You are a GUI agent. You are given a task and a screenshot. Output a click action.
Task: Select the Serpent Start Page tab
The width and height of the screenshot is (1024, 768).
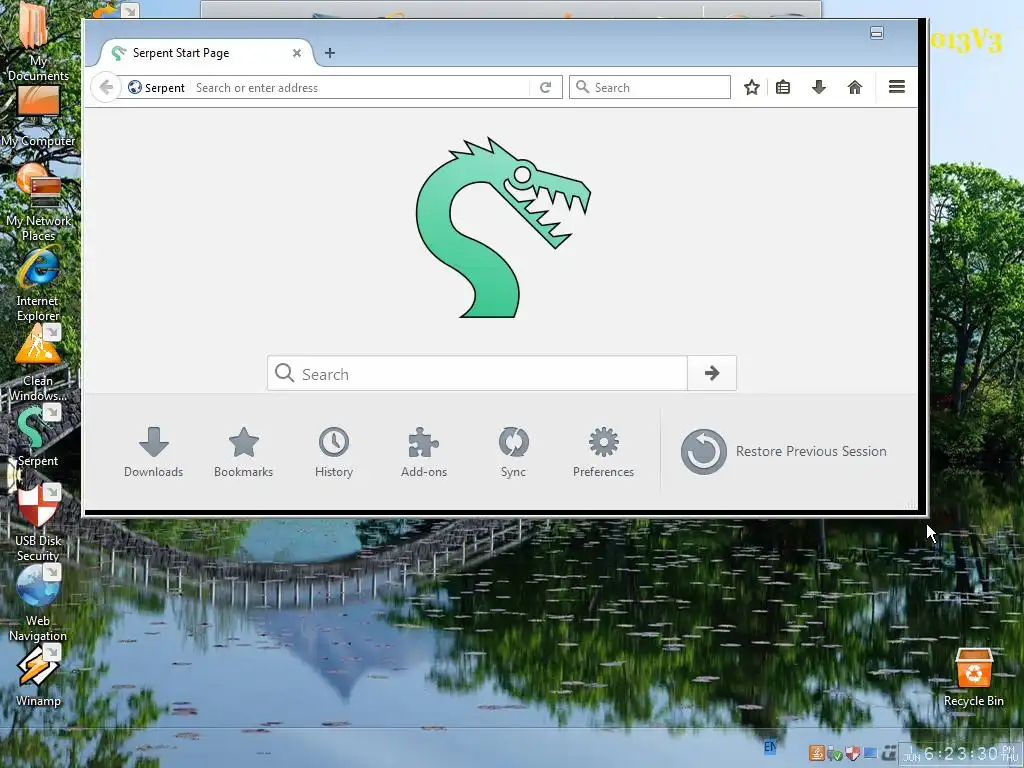[x=206, y=53]
